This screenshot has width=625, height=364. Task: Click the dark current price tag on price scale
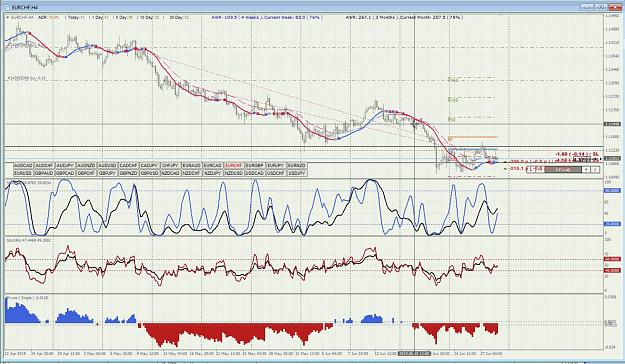coord(612,159)
